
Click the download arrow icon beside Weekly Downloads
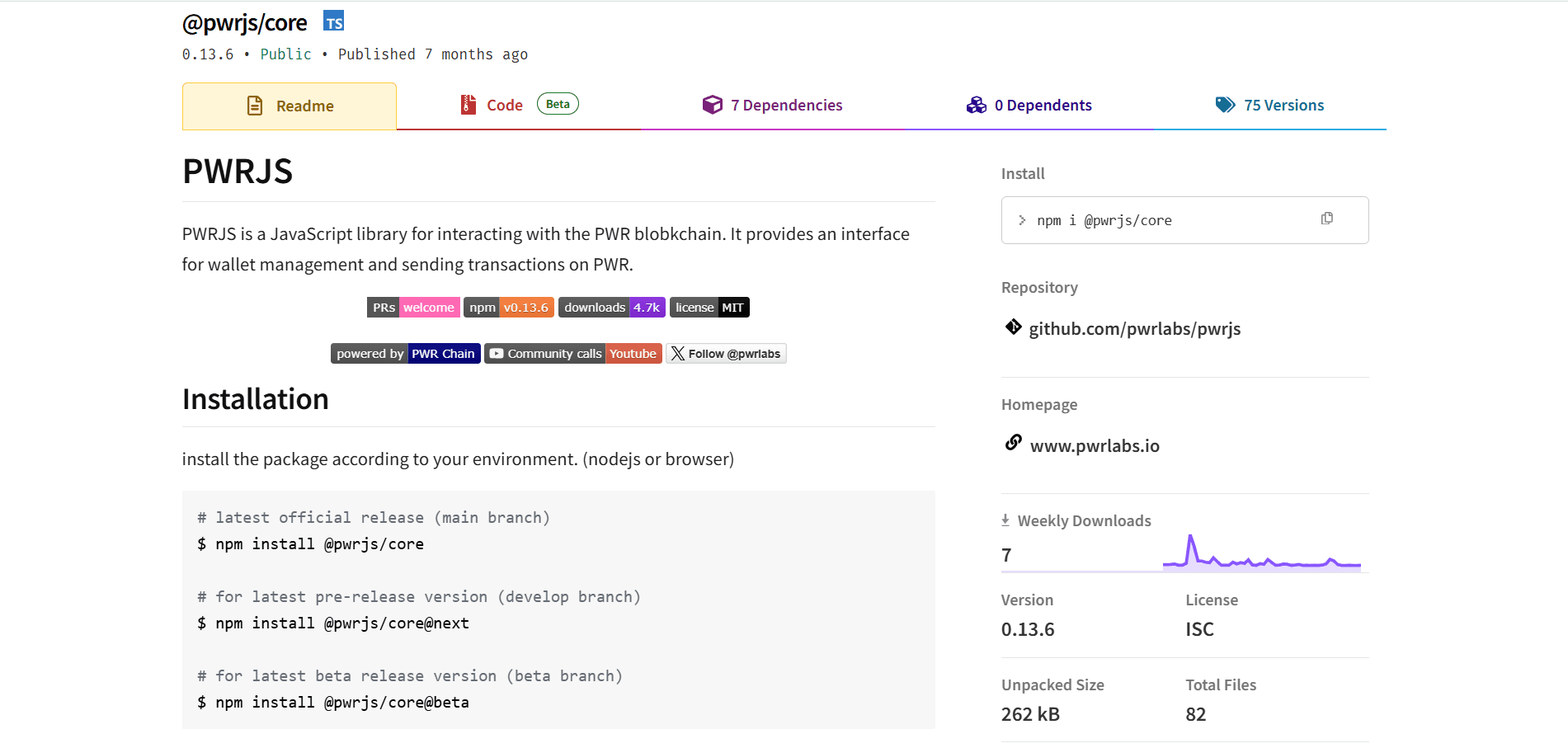click(x=1005, y=520)
